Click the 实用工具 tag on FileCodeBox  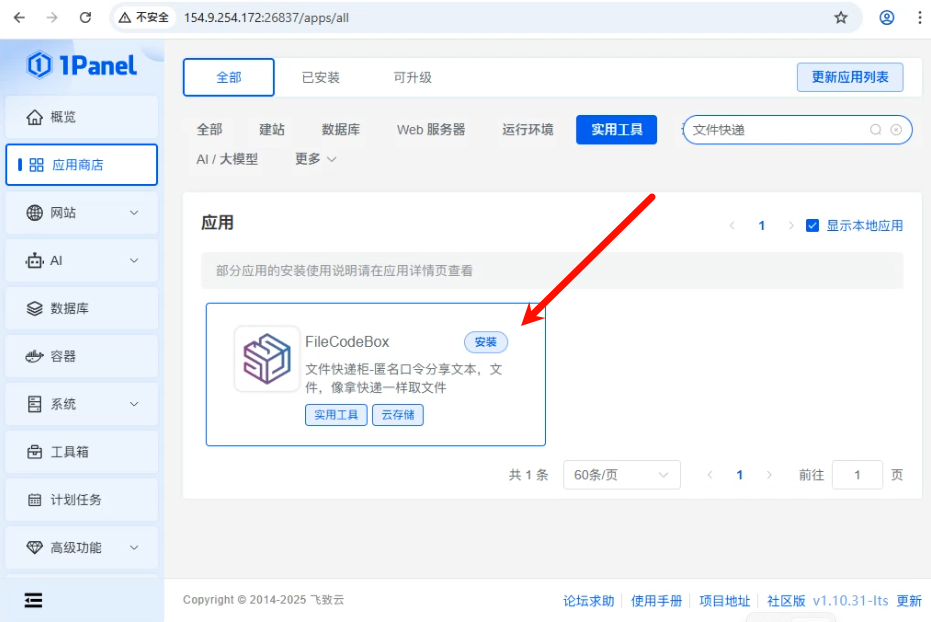point(336,415)
